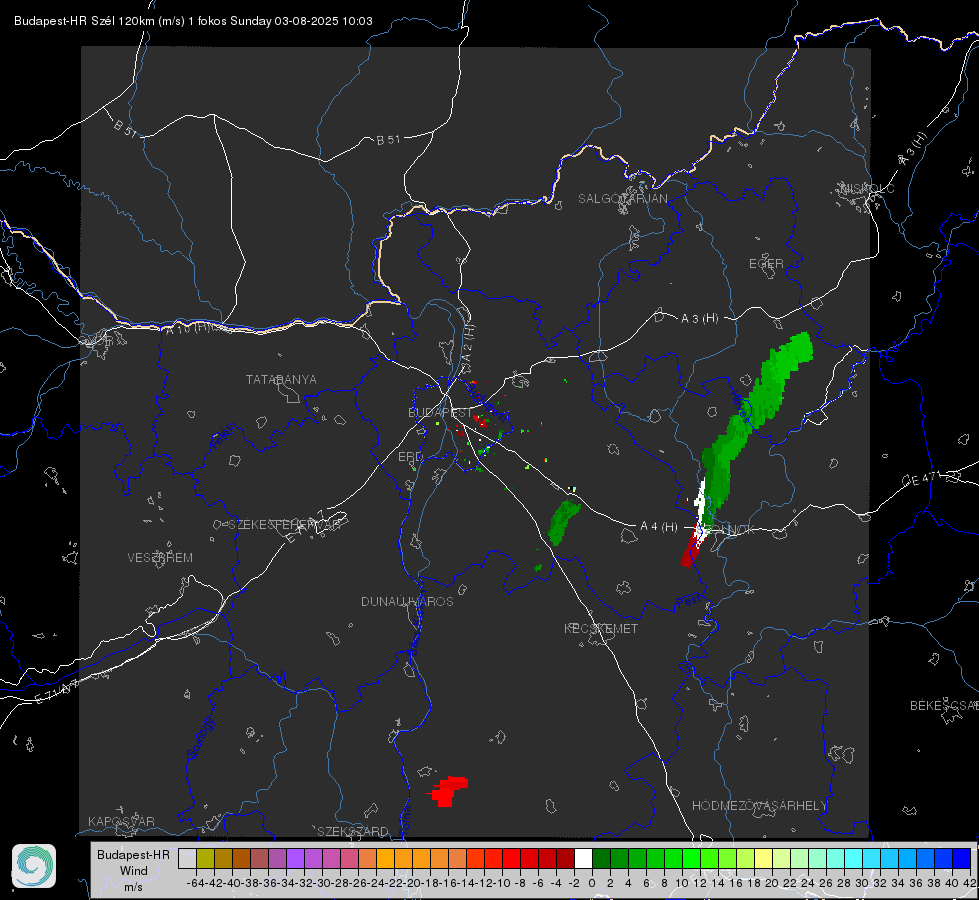
Task: Click the SZEKSZARD city label
Action: (x=353, y=831)
